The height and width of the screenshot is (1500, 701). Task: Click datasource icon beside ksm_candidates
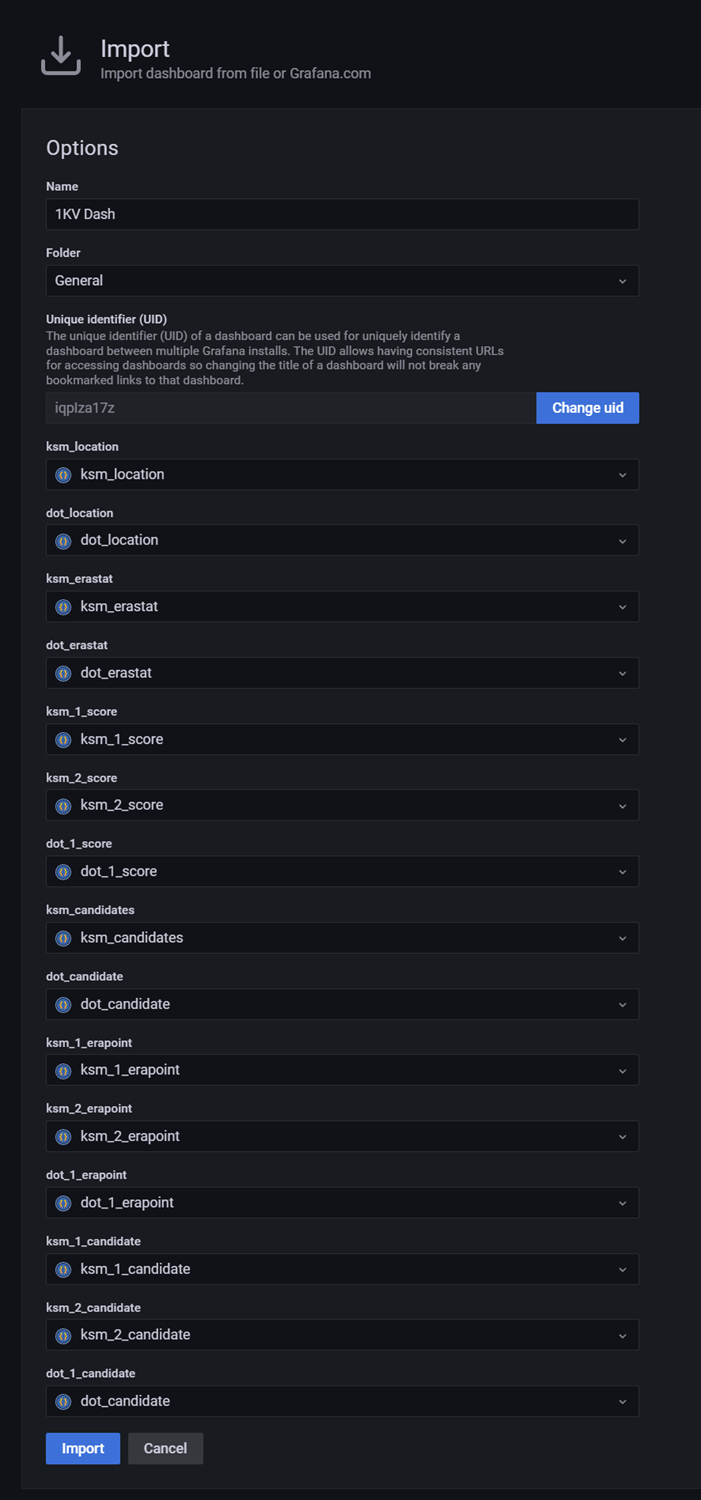(63, 938)
